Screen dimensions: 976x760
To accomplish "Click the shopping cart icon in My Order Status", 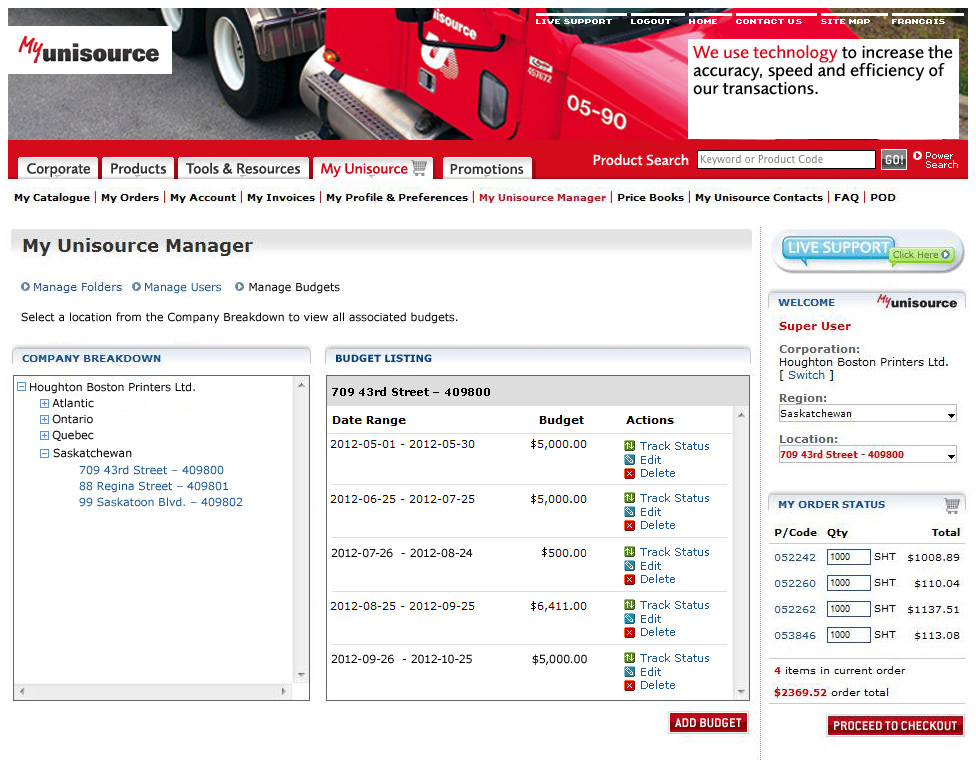I will pos(952,505).
